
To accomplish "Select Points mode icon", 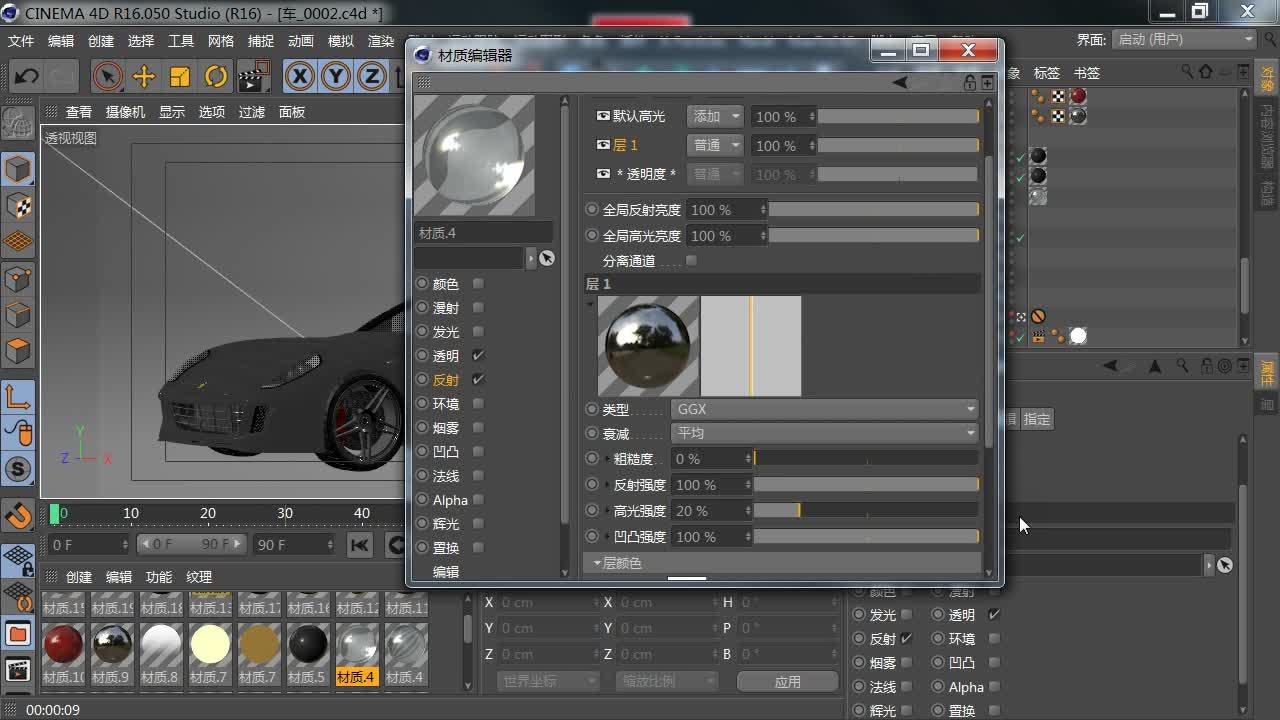I will tap(18, 278).
